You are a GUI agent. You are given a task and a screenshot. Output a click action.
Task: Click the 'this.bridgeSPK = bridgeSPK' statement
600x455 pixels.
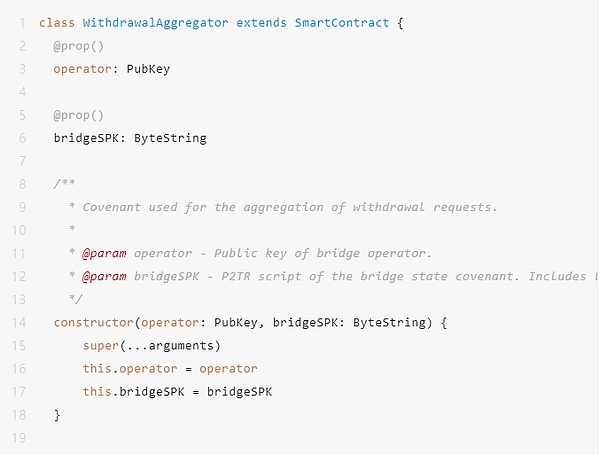[x=177, y=391]
